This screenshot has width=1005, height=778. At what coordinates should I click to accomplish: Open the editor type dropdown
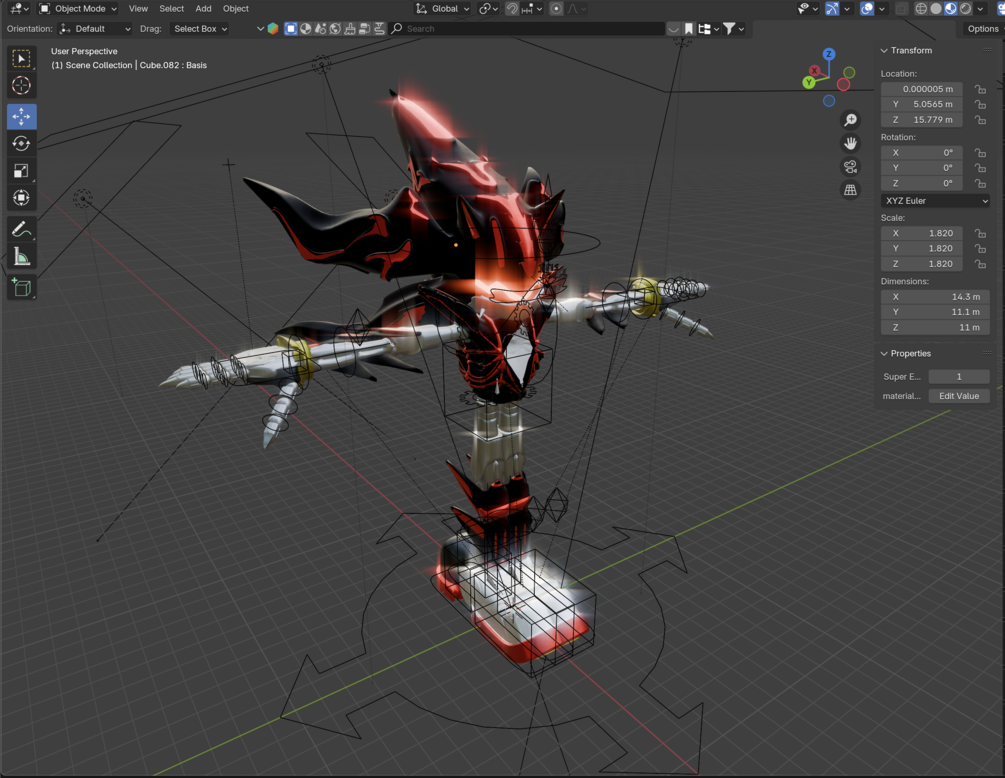(x=19, y=8)
